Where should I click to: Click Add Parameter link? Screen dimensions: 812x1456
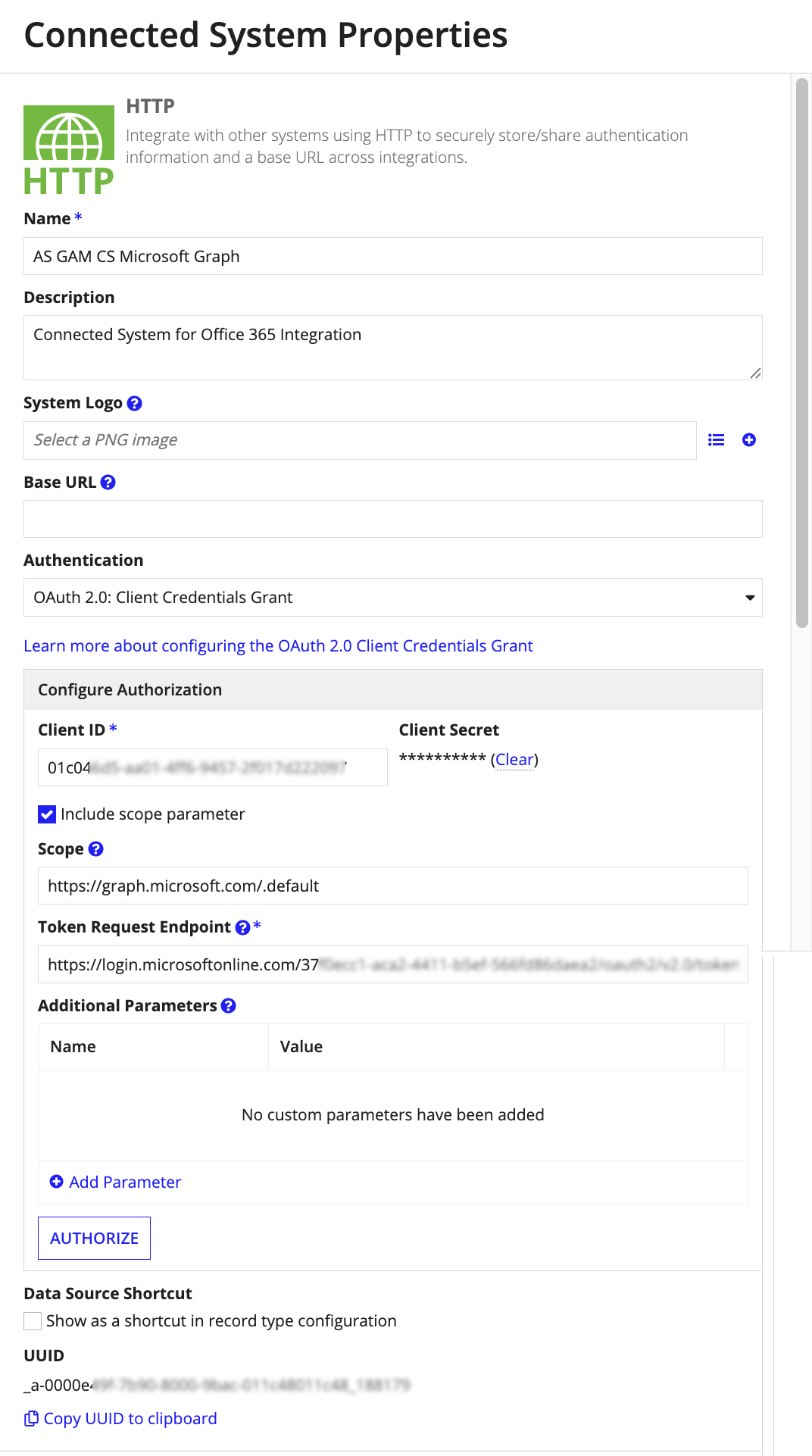point(125,1183)
